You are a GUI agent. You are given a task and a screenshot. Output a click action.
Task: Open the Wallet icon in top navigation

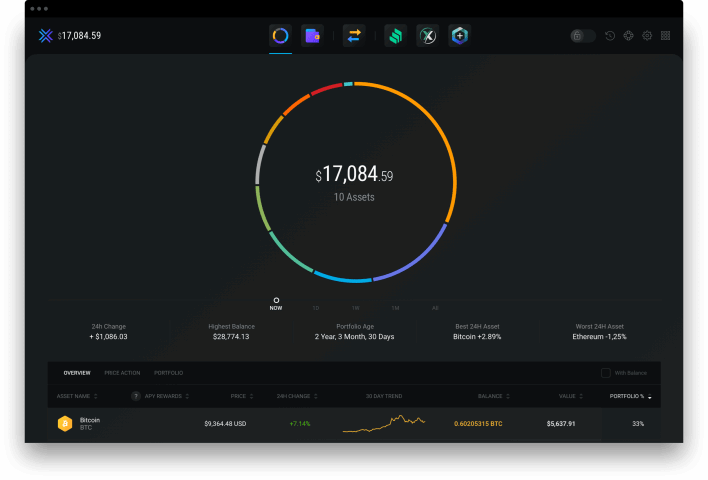click(x=312, y=36)
